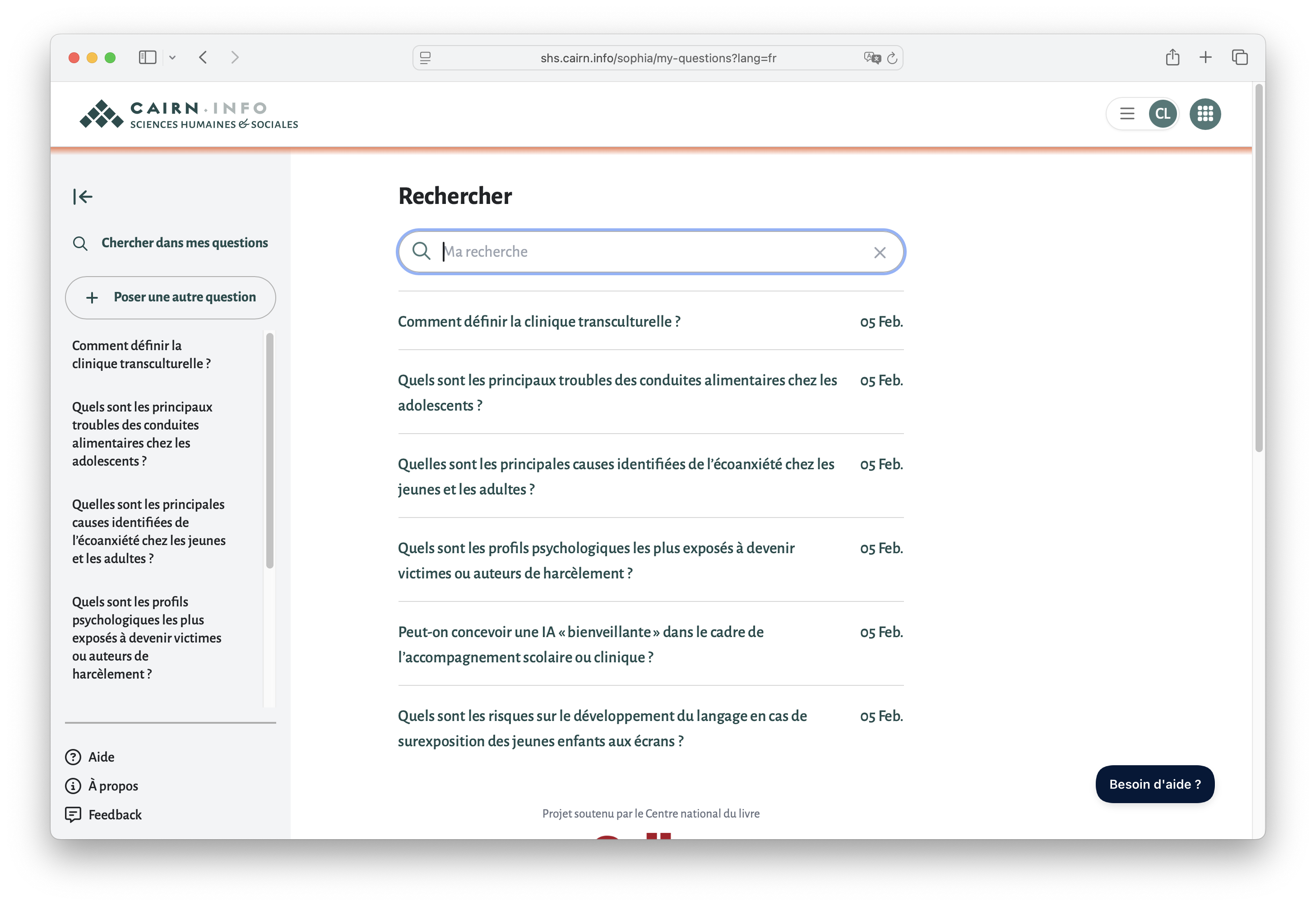Click Poser une autre question button

[x=170, y=297]
